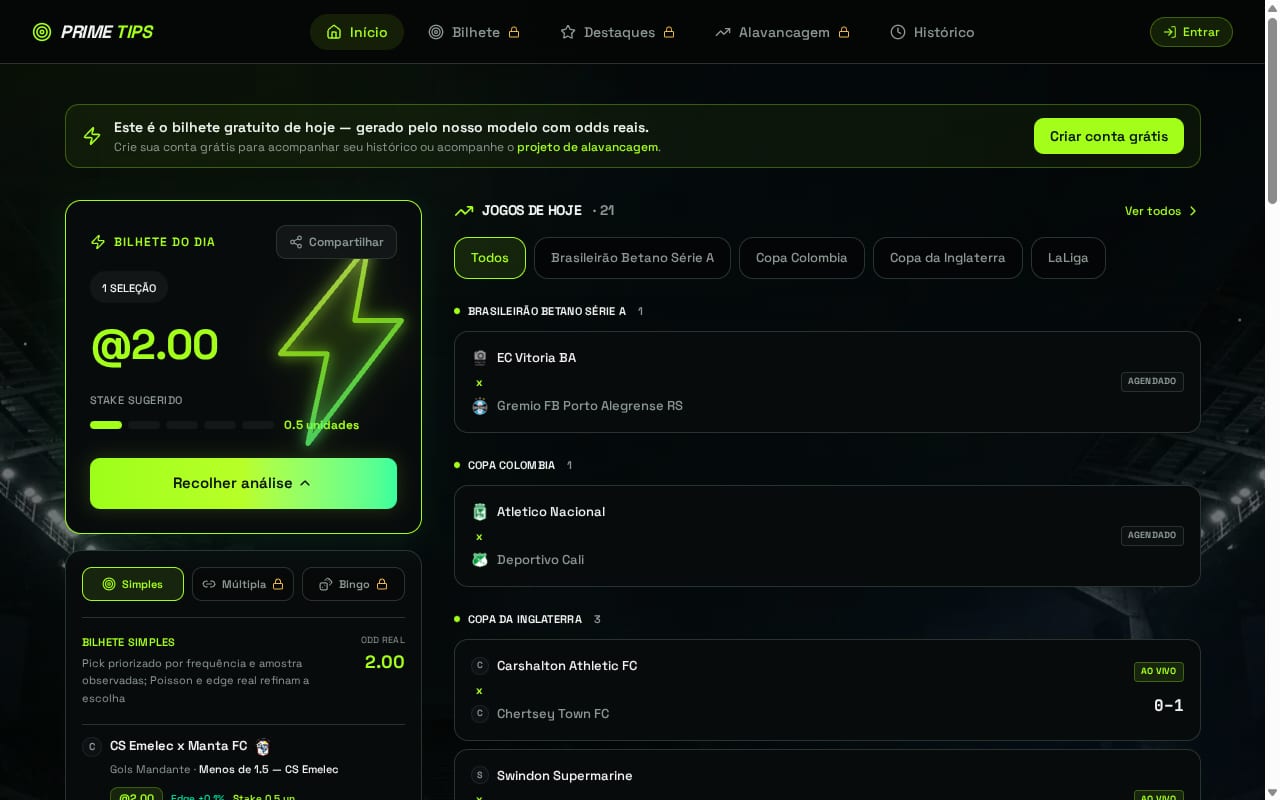Click the trend arrow icon beside Alavancagem
1280x800 pixels.
point(723,32)
